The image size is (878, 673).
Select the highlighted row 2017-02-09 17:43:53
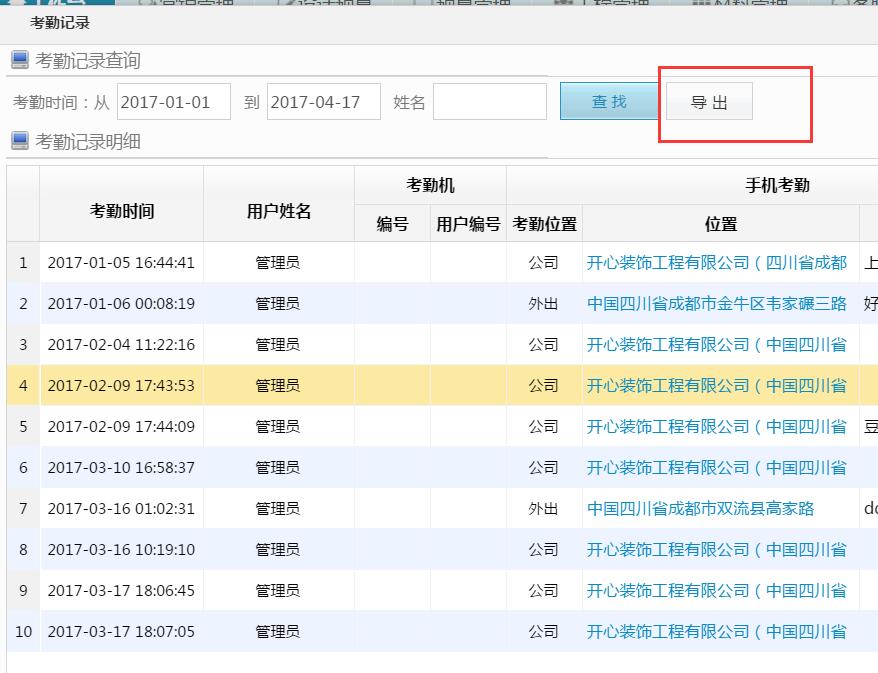121,386
